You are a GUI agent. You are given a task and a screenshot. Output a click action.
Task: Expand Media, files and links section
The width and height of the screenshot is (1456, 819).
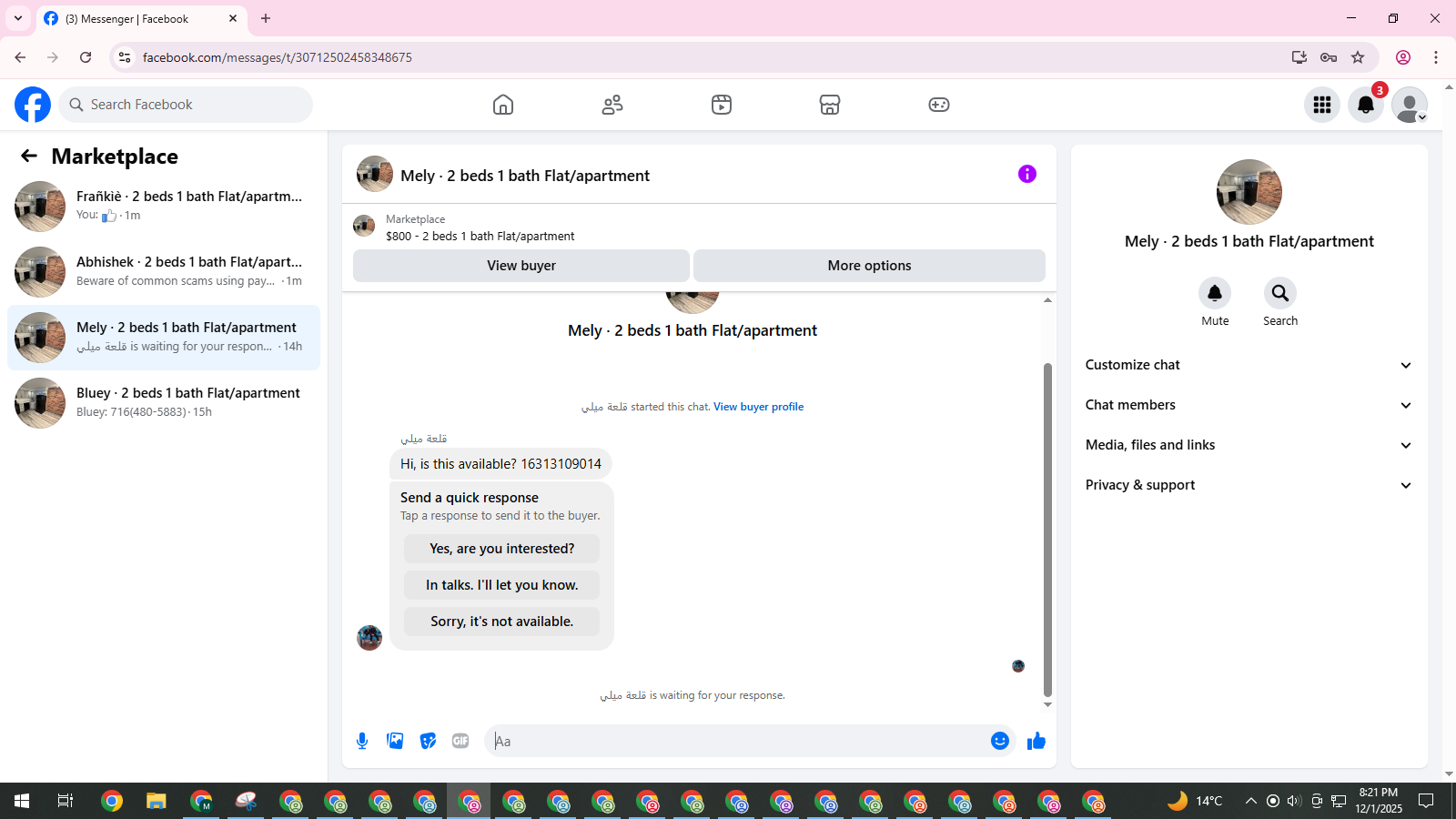pyautogui.click(x=1249, y=445)
